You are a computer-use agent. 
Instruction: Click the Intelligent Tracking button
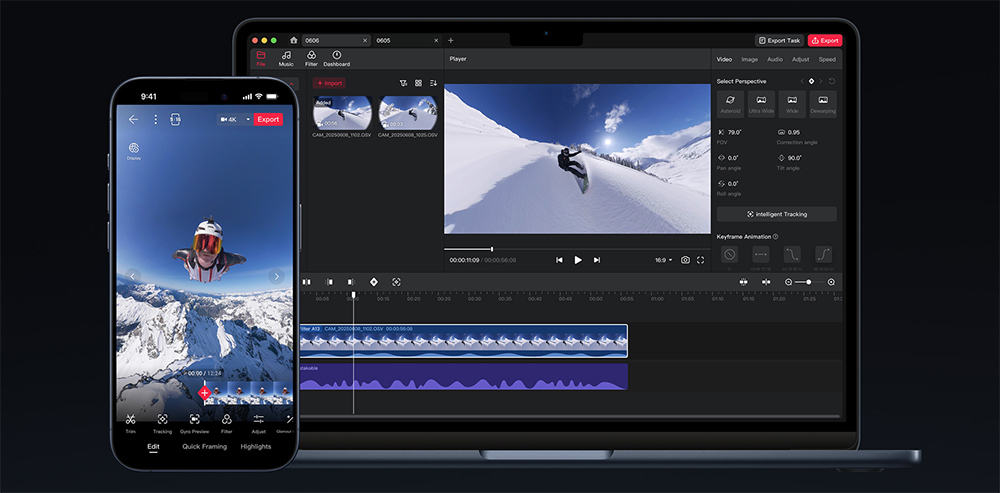776,214
